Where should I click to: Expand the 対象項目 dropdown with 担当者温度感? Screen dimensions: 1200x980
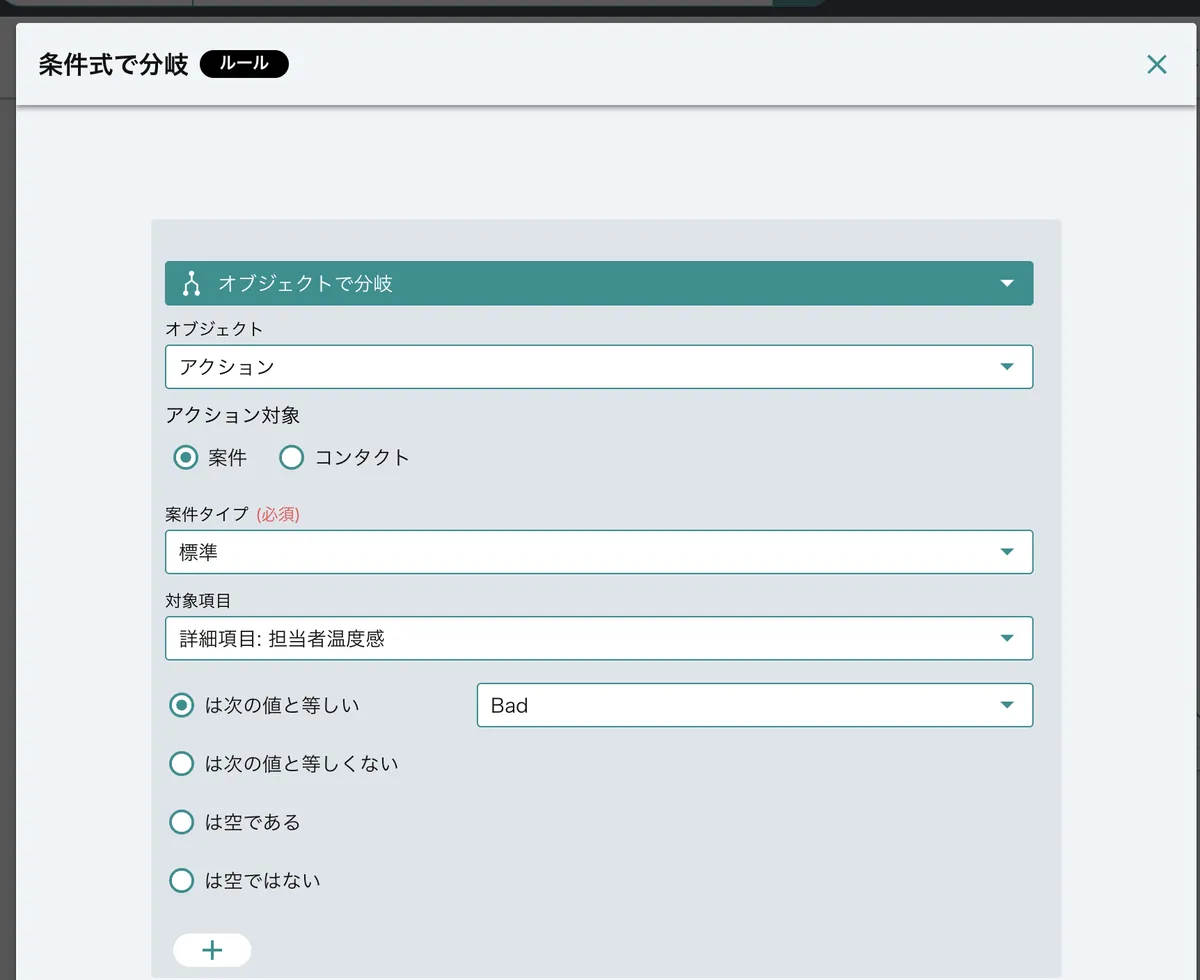click(x=598, y=639)
